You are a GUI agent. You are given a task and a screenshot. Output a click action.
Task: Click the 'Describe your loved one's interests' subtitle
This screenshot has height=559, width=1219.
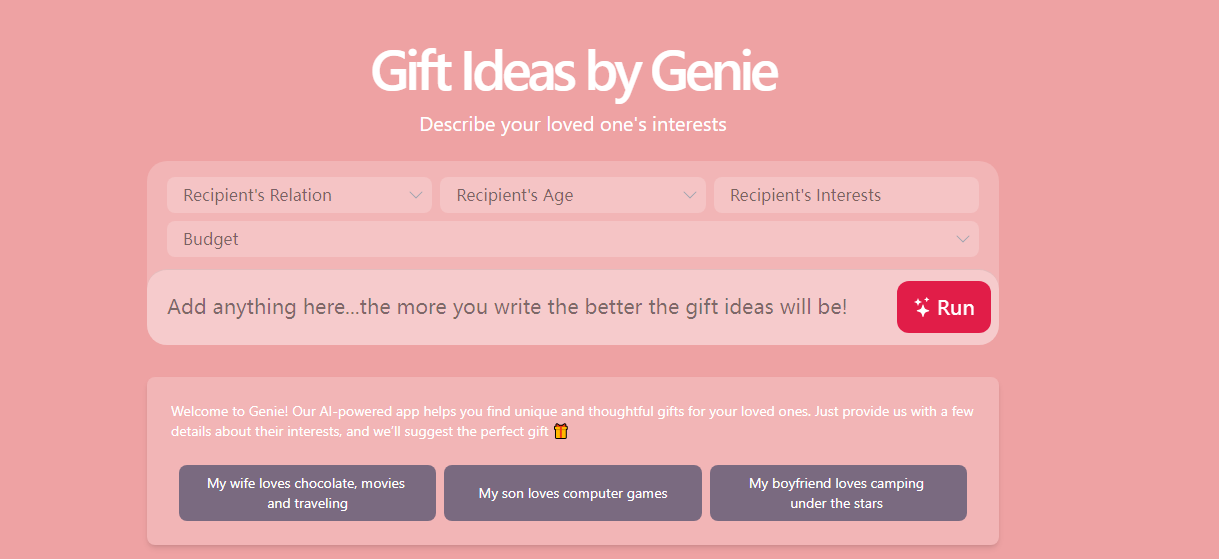tap(573, 125)
